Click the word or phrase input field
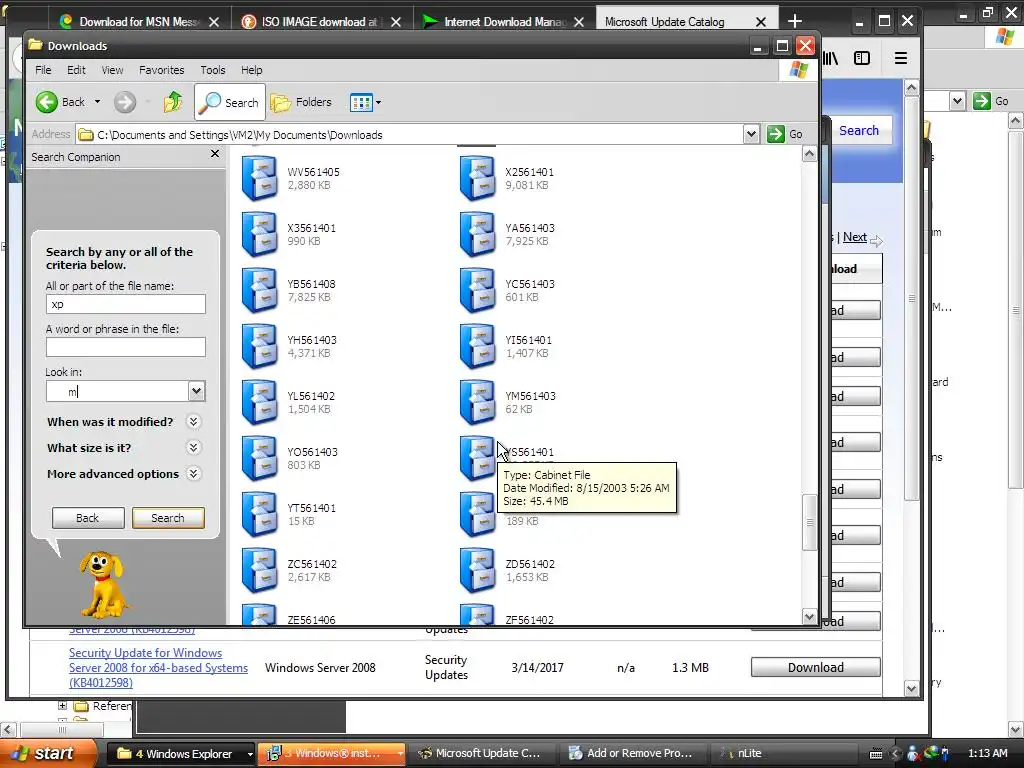The width and height of the screenshot is (1024, 768). pos(125,347)
